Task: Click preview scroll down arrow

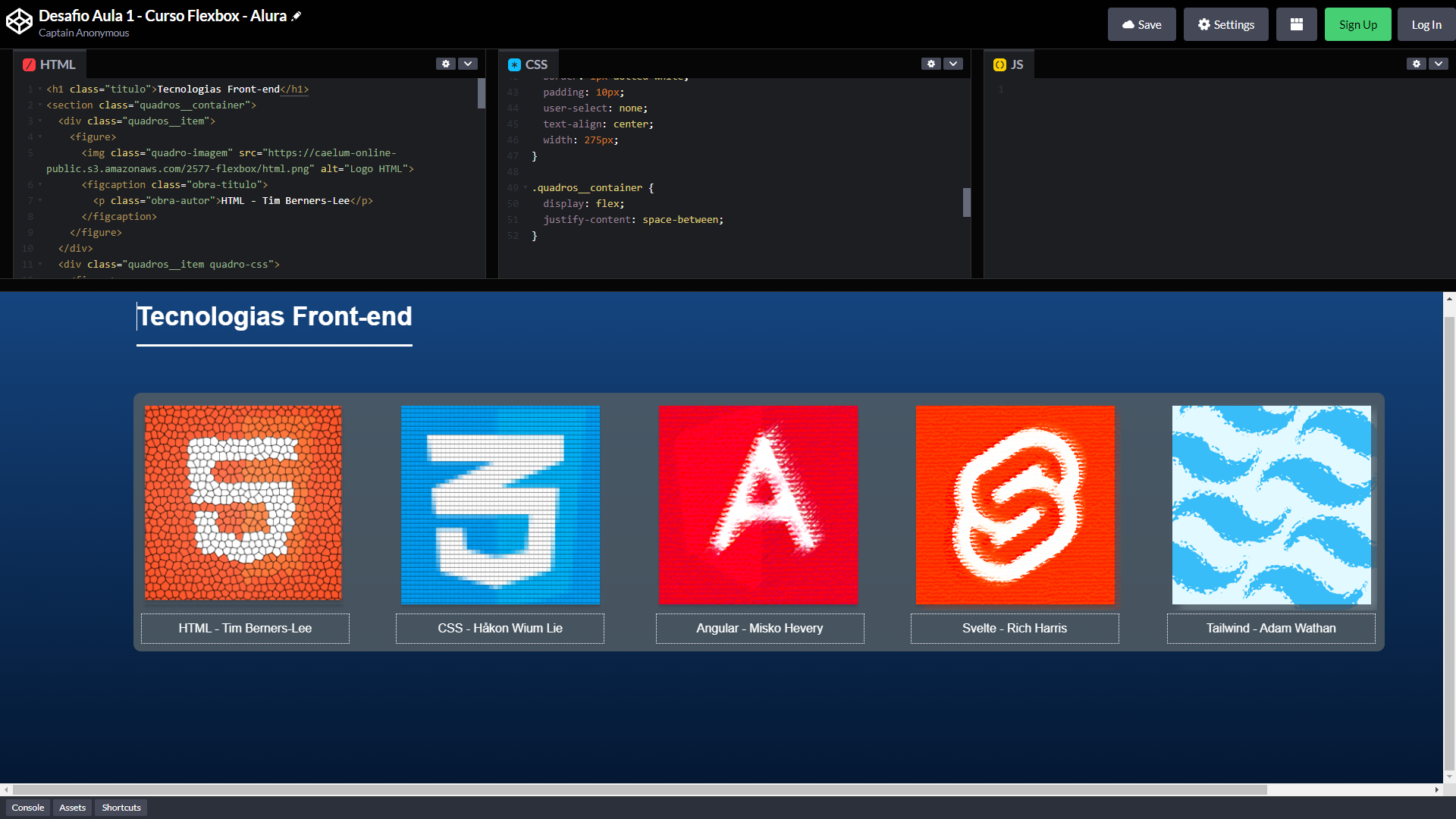Action: tap(1449, 777)
